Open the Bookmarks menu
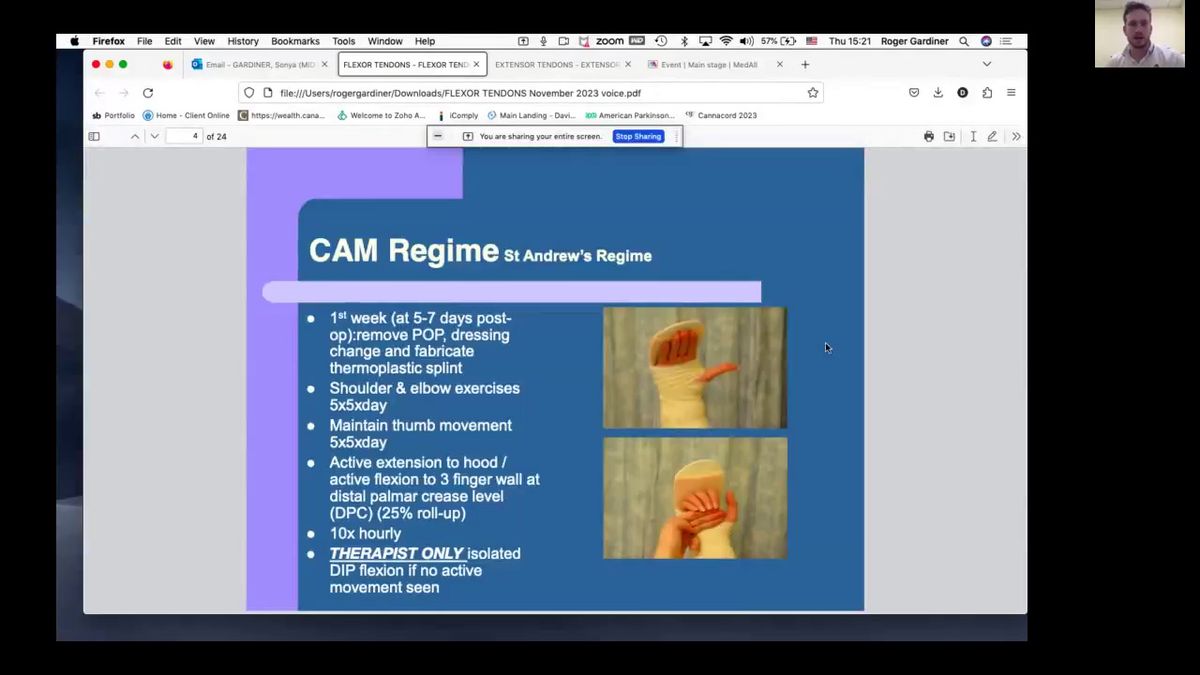The image size is (1200, 675). 295,41
